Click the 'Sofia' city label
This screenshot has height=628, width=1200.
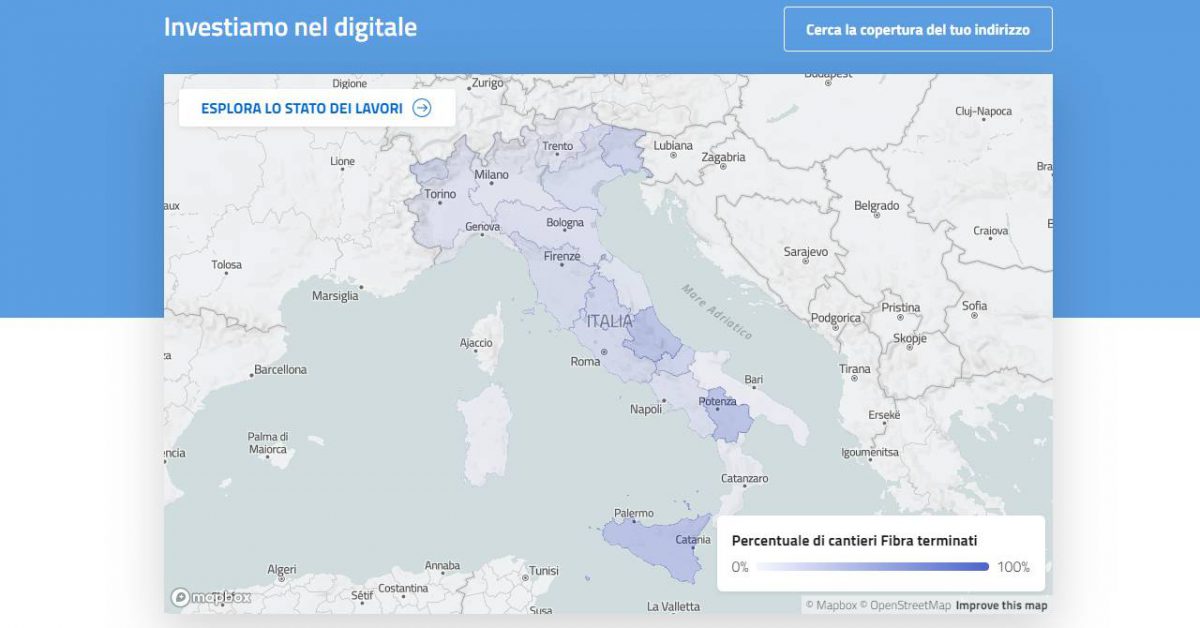(x=974, y=306)
